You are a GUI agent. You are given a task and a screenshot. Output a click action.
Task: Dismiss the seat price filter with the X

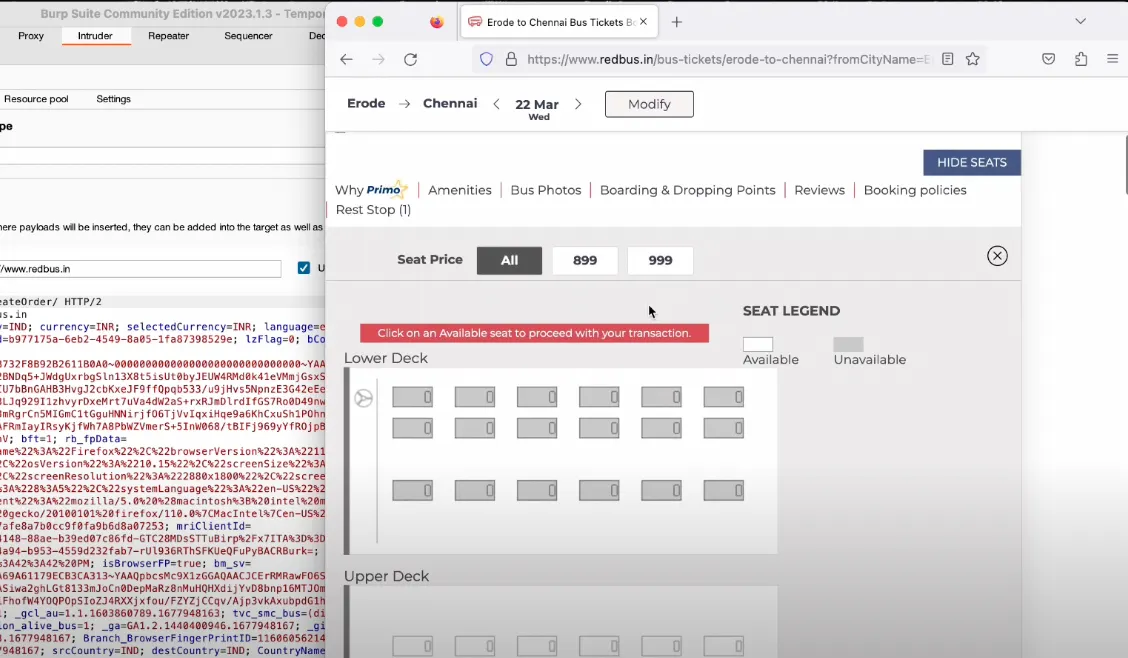coord(997,255)
